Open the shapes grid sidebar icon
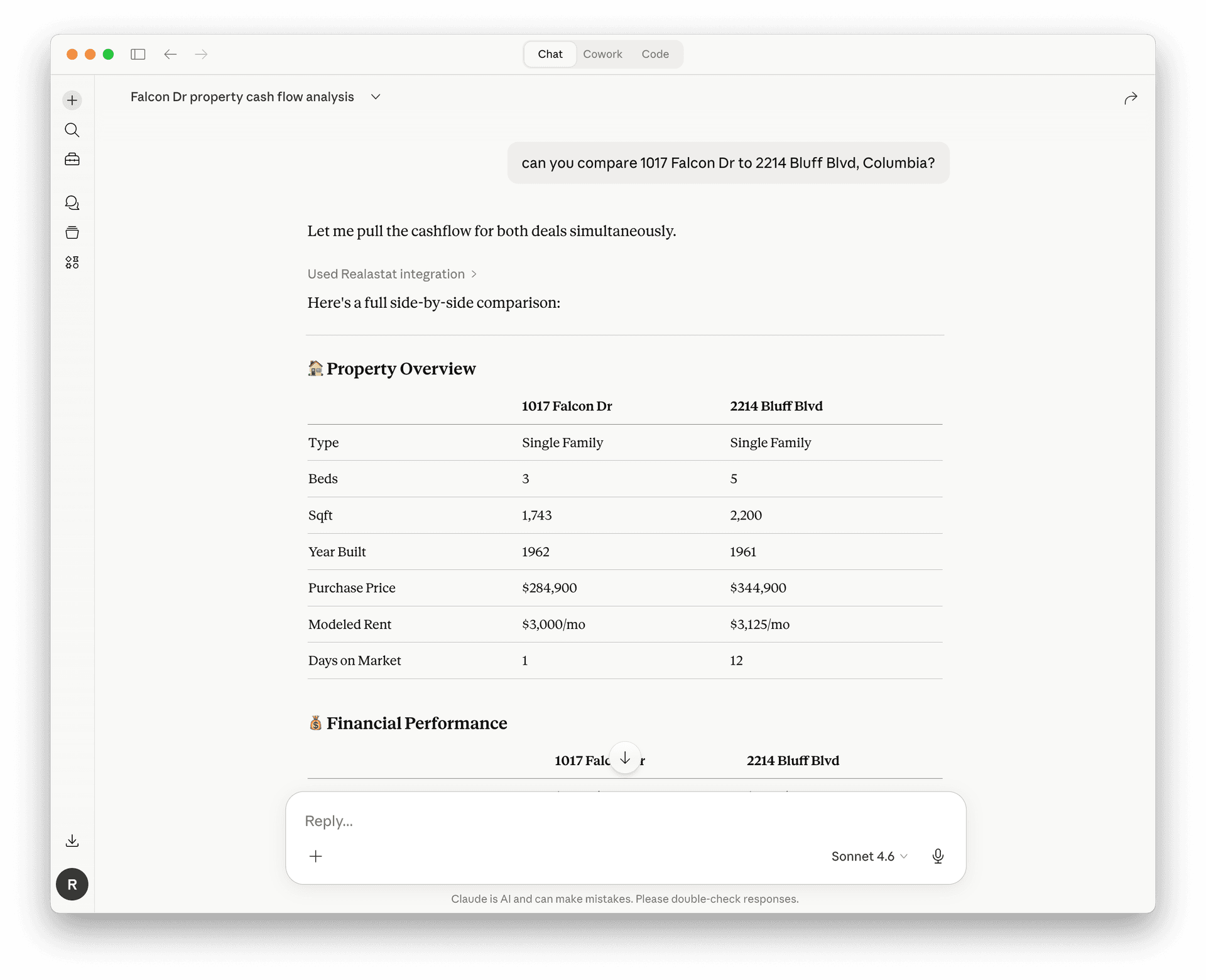1206x980 pixels. tap(72, 262)
